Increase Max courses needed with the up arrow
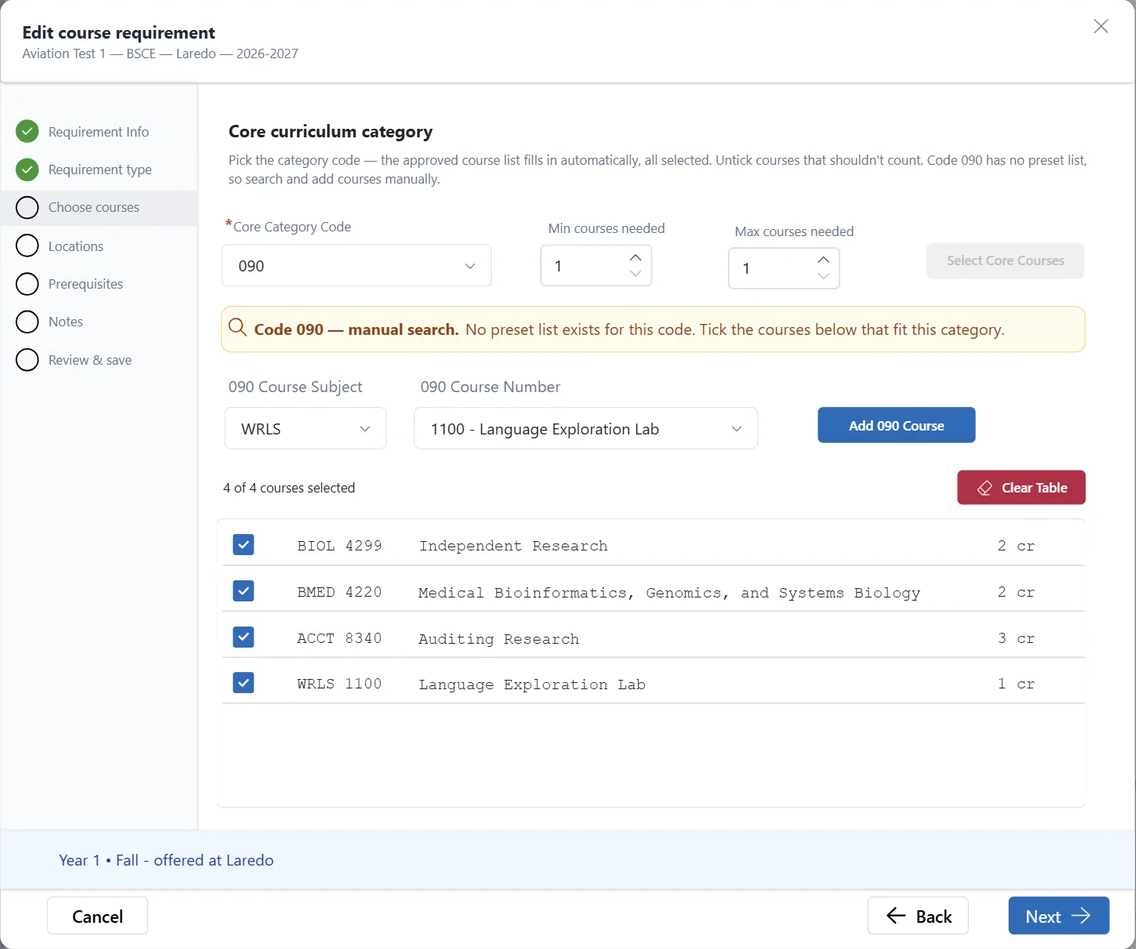Screen dimensions: 1136x949 coord(823,260)
